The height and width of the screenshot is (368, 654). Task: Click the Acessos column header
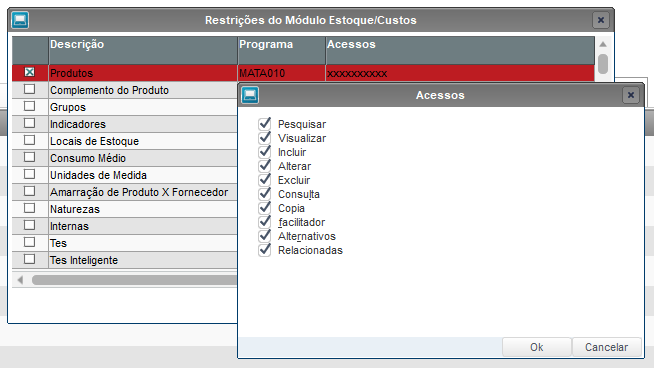click(x=460, y=50)
